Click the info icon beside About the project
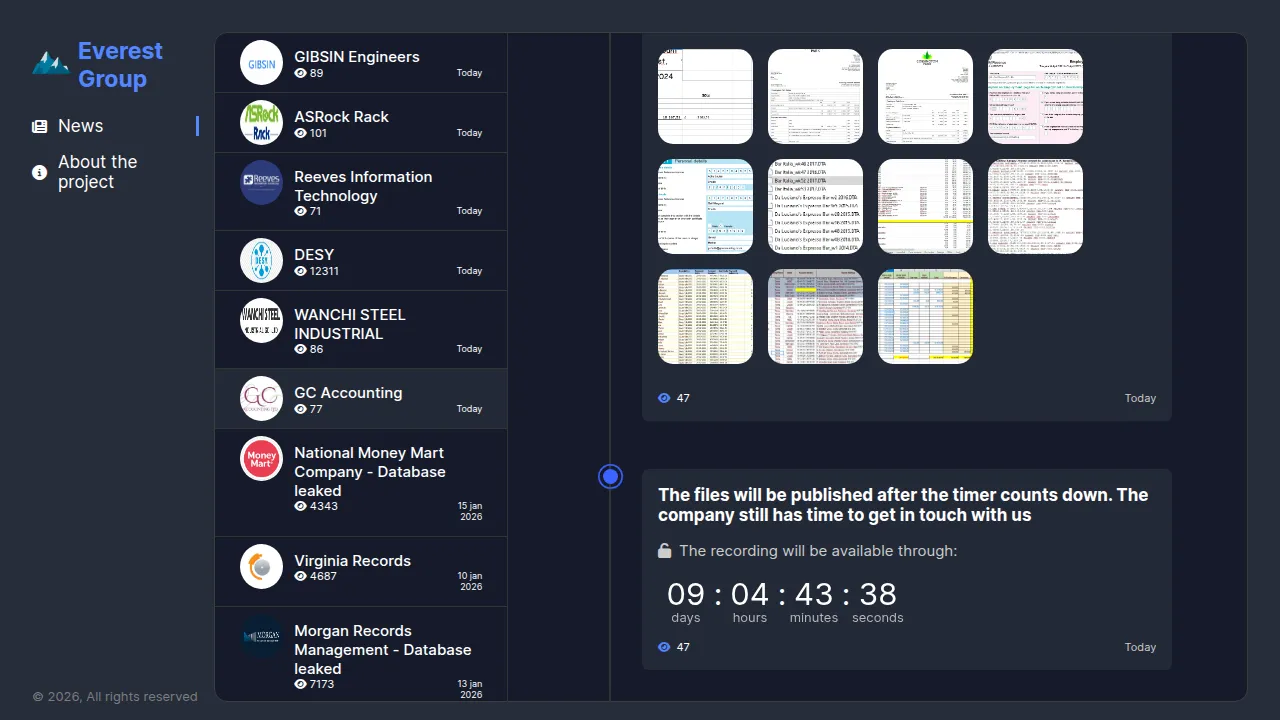Screen dimensions: 1280x720 [40, 172]
